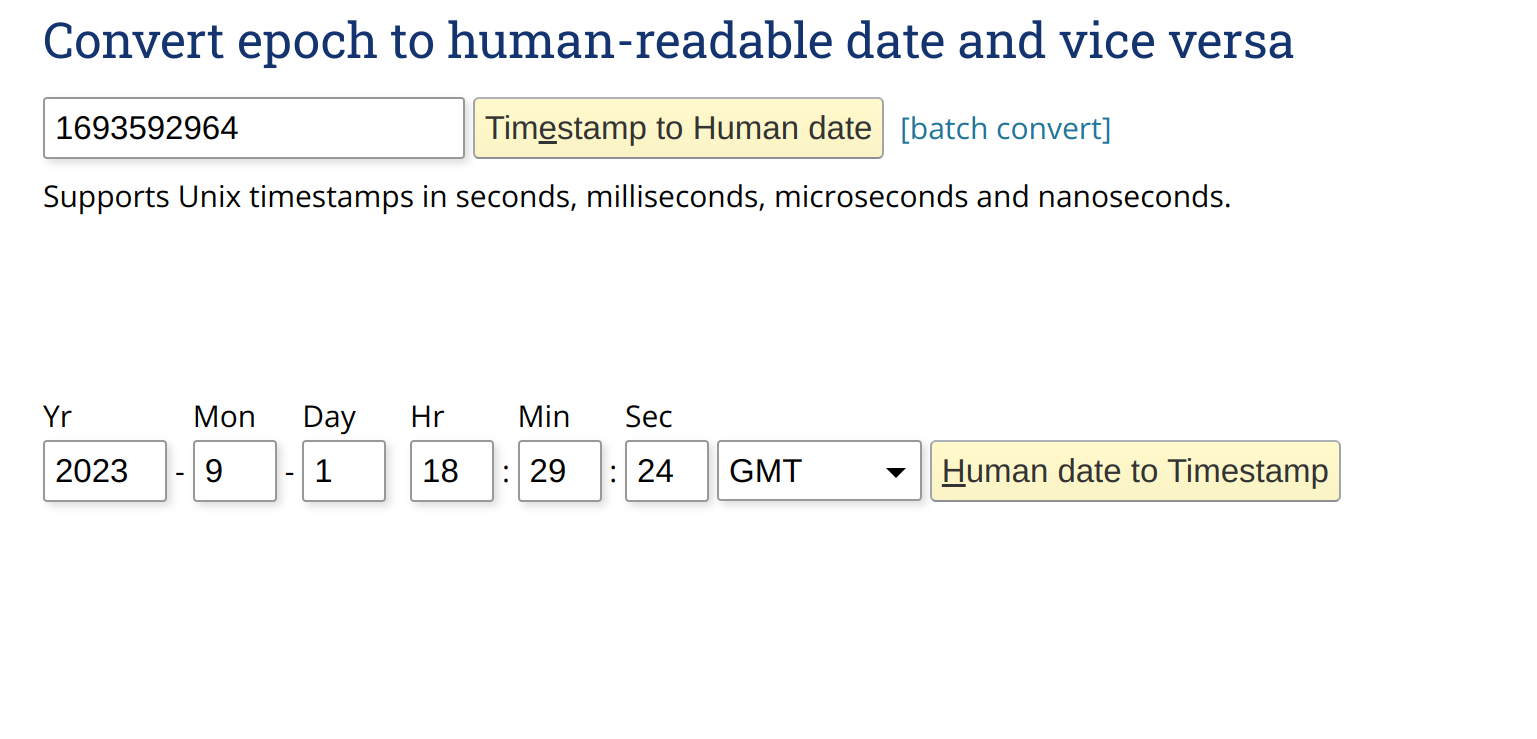
Task: Click the day field showing 1
Action: tap(343, 470)
